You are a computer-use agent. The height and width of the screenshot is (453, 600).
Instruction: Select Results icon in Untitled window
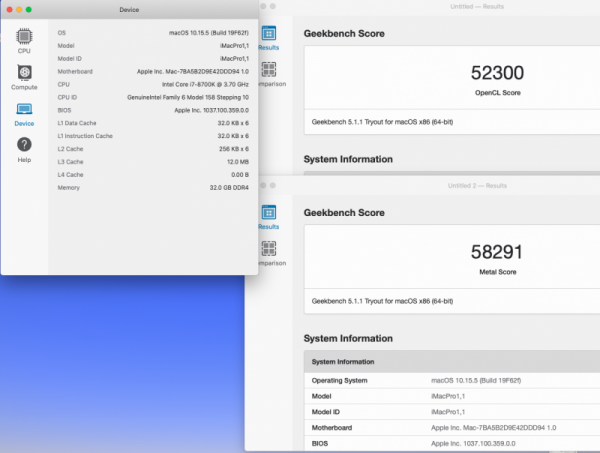[269, 33]
